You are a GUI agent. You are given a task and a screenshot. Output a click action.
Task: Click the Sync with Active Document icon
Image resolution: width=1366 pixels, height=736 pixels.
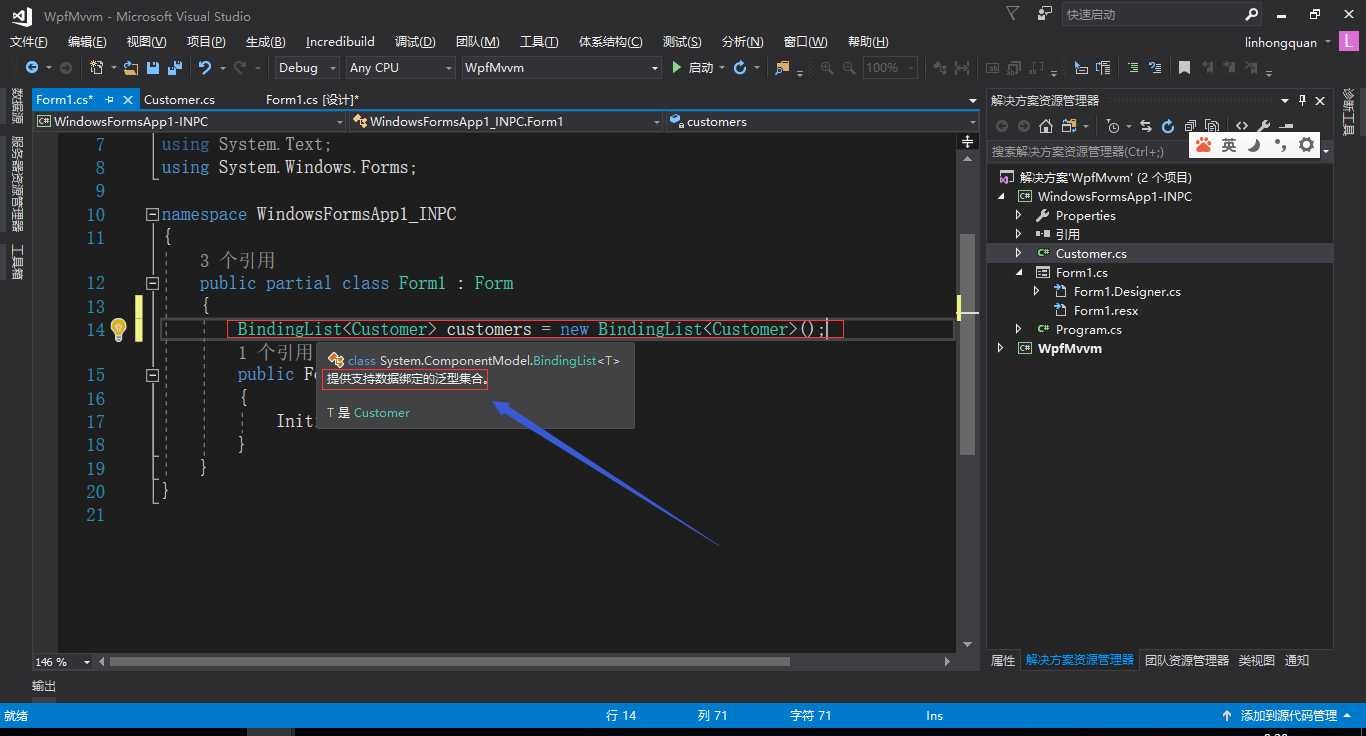click(x=1146, y=126)
